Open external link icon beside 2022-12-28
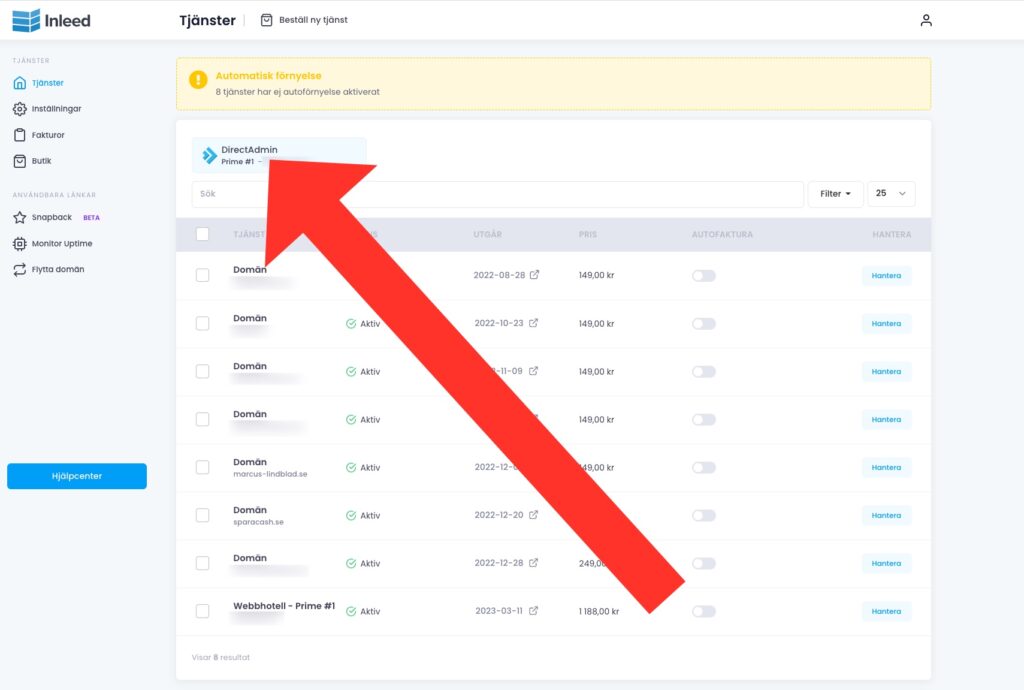This screenshot has height=690, width=1024. [x=534, y=563]
